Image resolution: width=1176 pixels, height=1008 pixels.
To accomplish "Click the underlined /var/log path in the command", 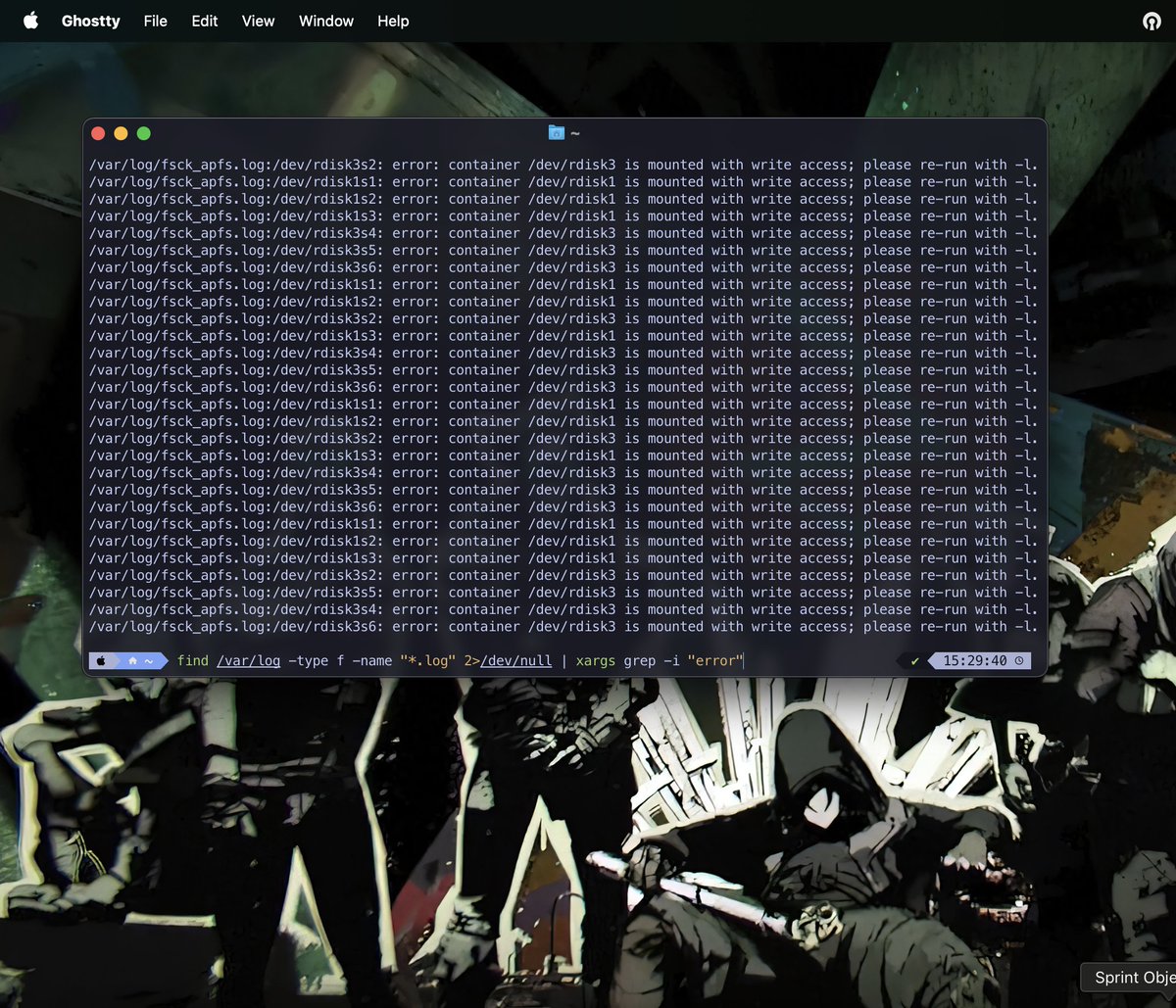I will coord(249,661).
